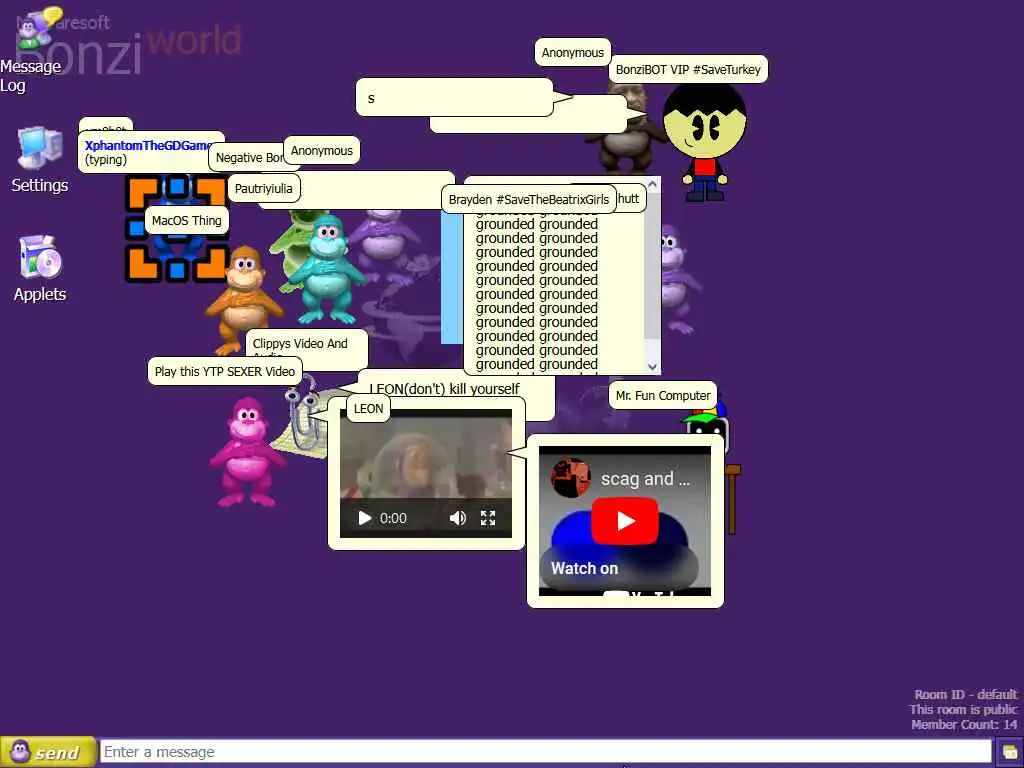Click the MacOS Thing name tag
This screenshot has width=1024, height=768.
pyautogui.click(x=186, y=220)
